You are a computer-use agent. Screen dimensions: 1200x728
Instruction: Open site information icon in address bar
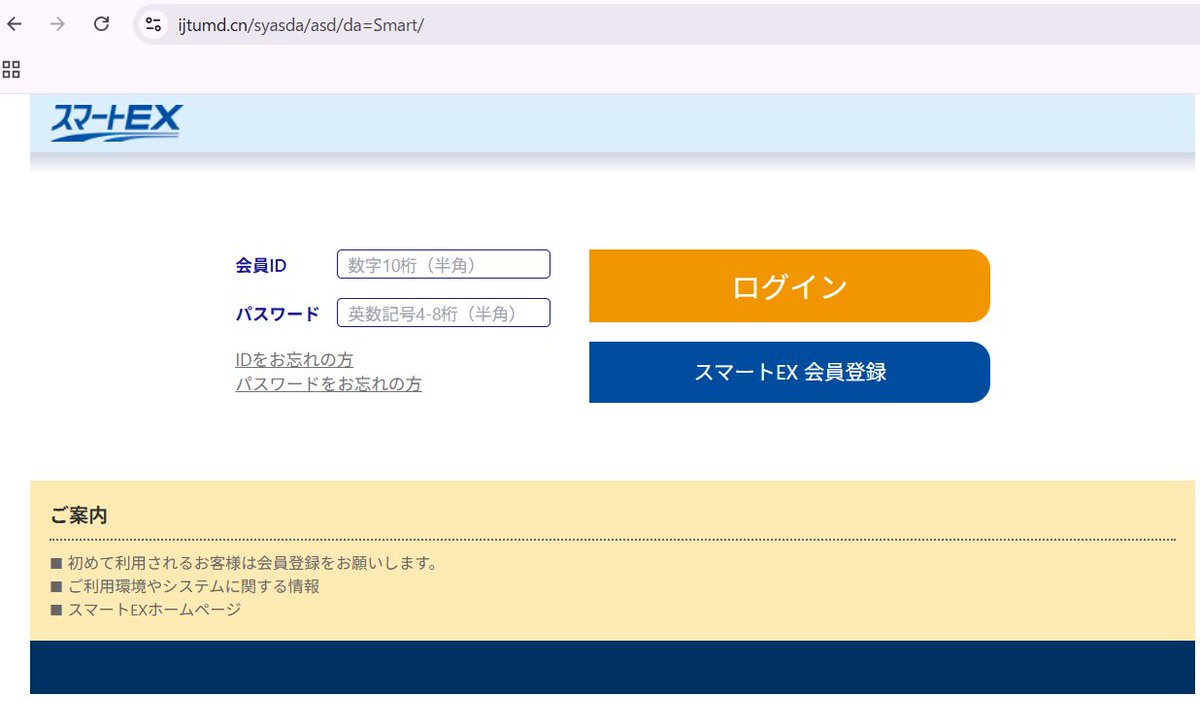pyautogui.click(x=153, y=24)
